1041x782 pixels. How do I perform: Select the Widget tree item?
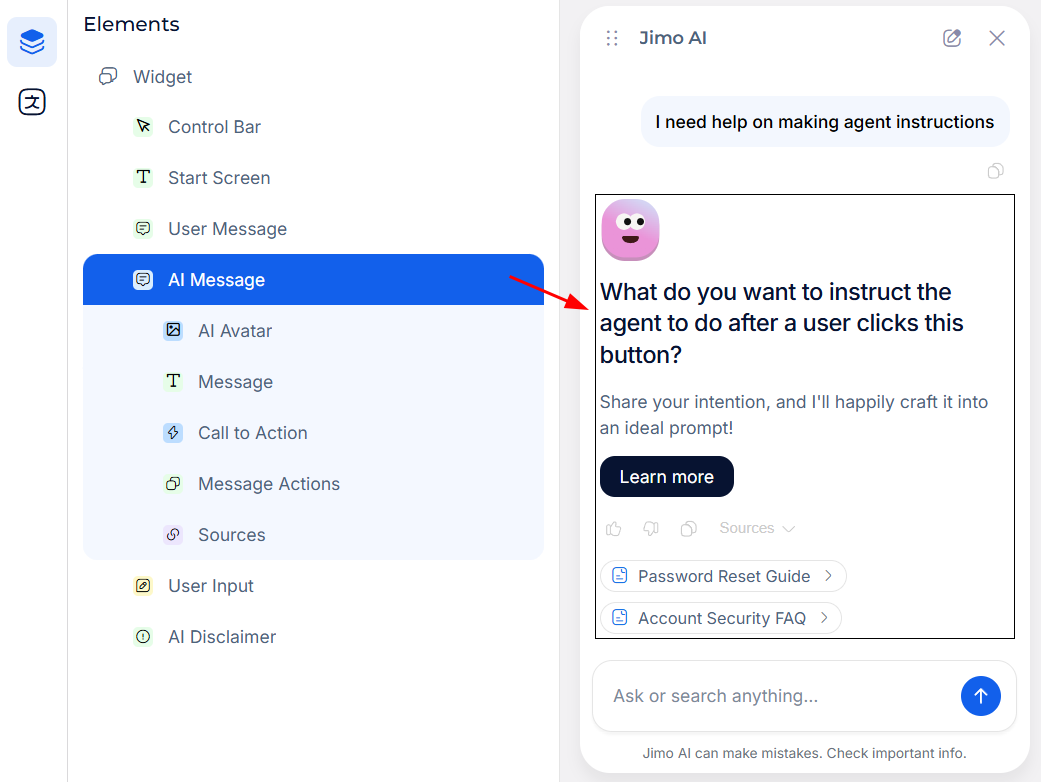162,77
